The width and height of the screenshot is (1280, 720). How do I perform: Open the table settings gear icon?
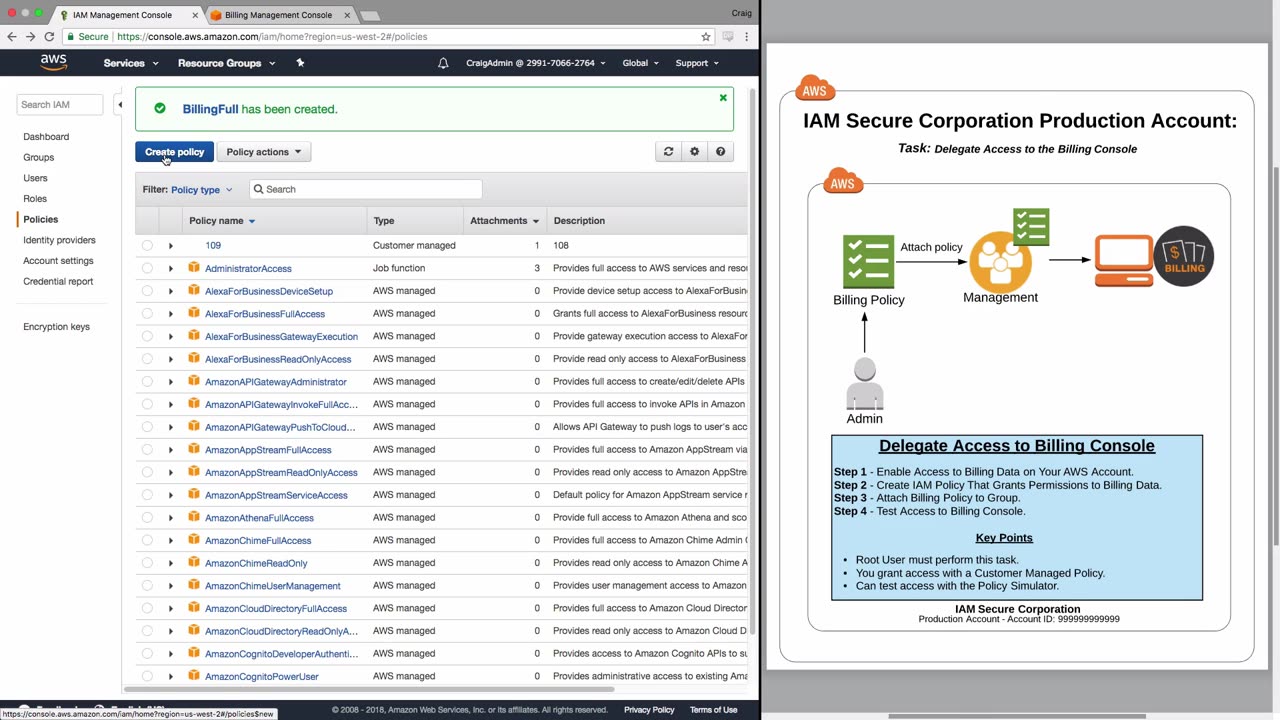point(695,152)
